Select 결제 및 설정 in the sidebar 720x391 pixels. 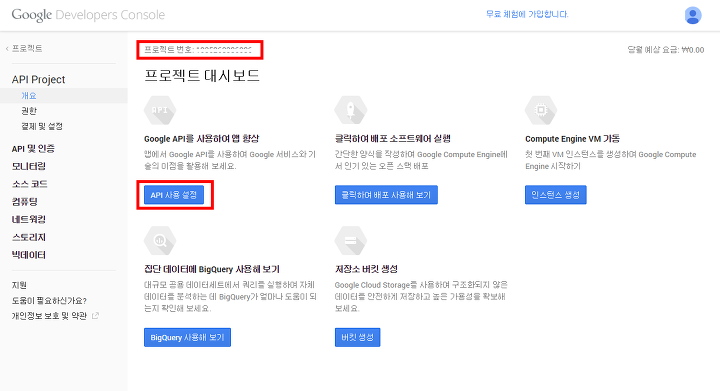[42, 126]
